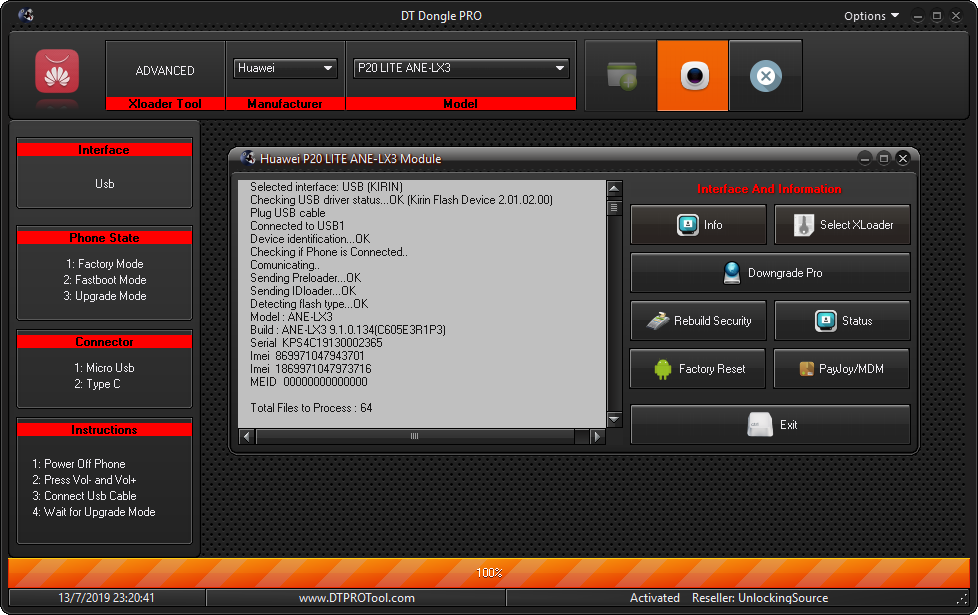Click the Info button
Image resolution: width=978 pixels, height=615 pixels.
[698, 225]
